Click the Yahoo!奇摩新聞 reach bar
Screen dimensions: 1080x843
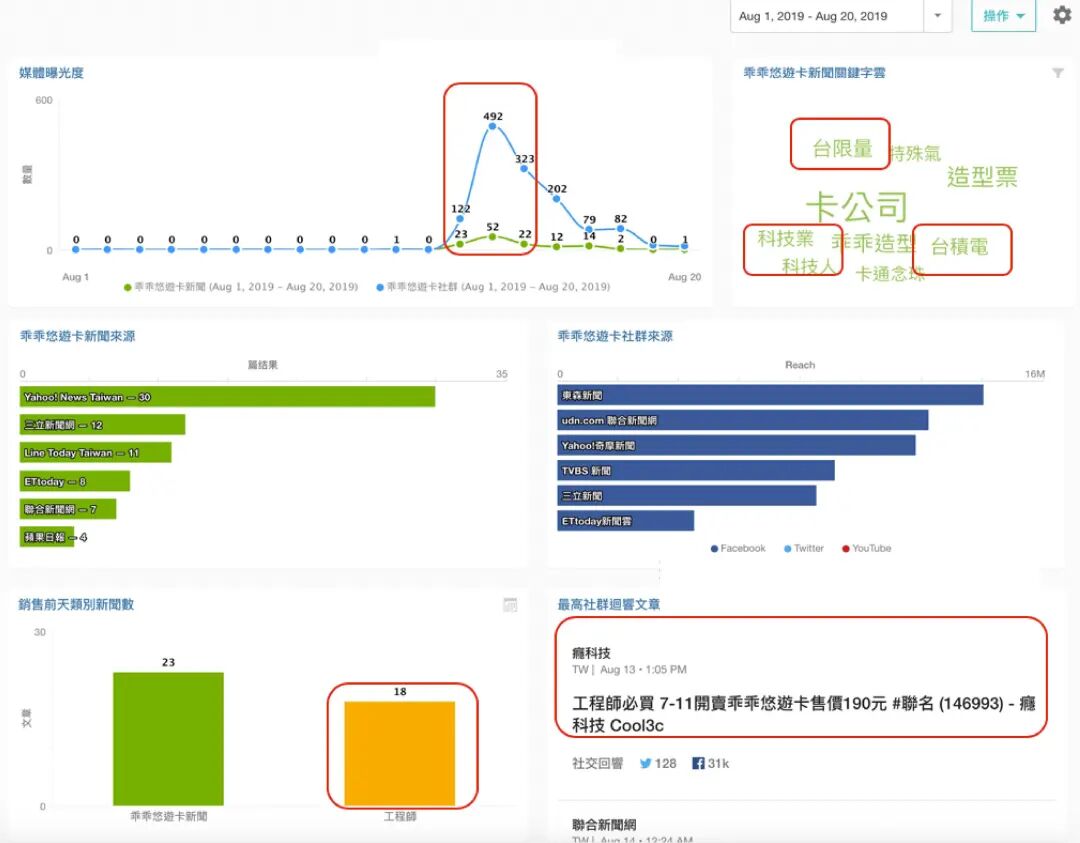pyautogui.click(x=736, y=445)
